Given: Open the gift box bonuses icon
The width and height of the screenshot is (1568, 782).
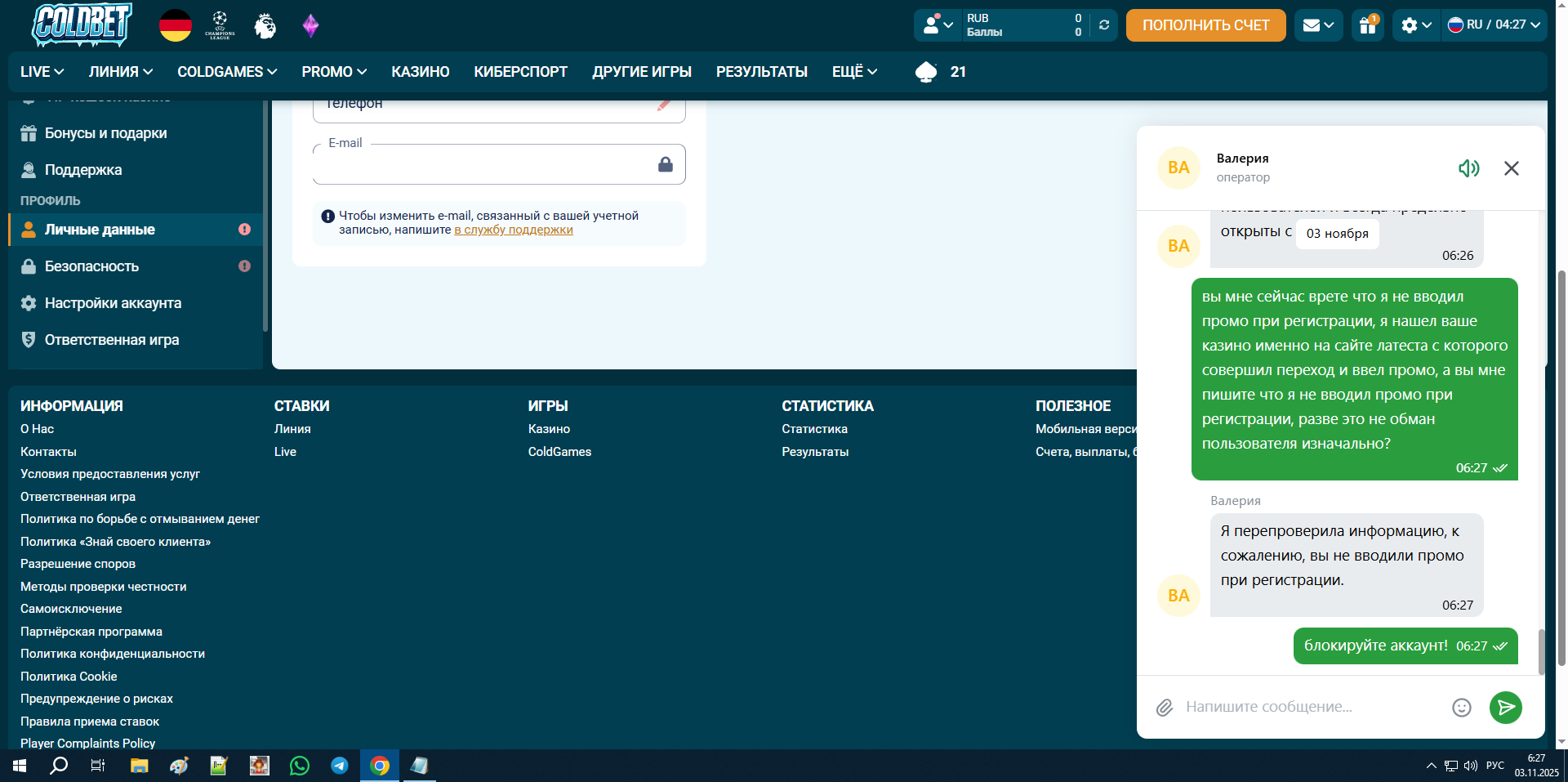Looking at the screenshot, I should (1367, 25).
